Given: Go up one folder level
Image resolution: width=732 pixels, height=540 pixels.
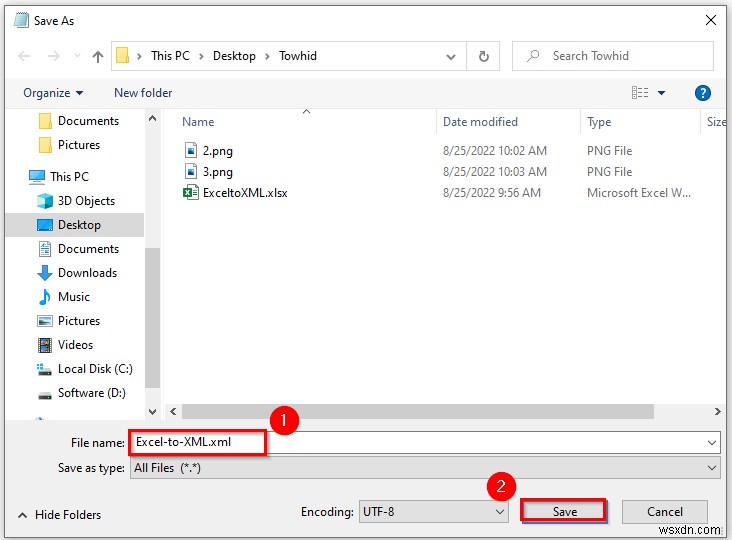Looking at the screenshot, I should pos(98,56).
